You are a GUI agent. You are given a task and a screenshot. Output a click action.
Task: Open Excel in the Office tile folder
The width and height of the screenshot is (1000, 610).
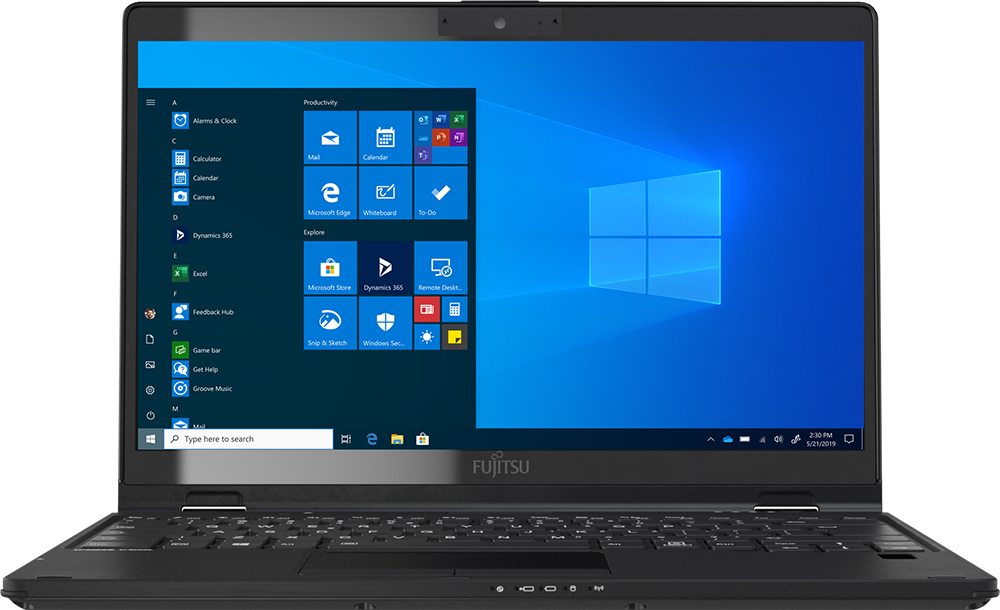(x=458, y=119)
